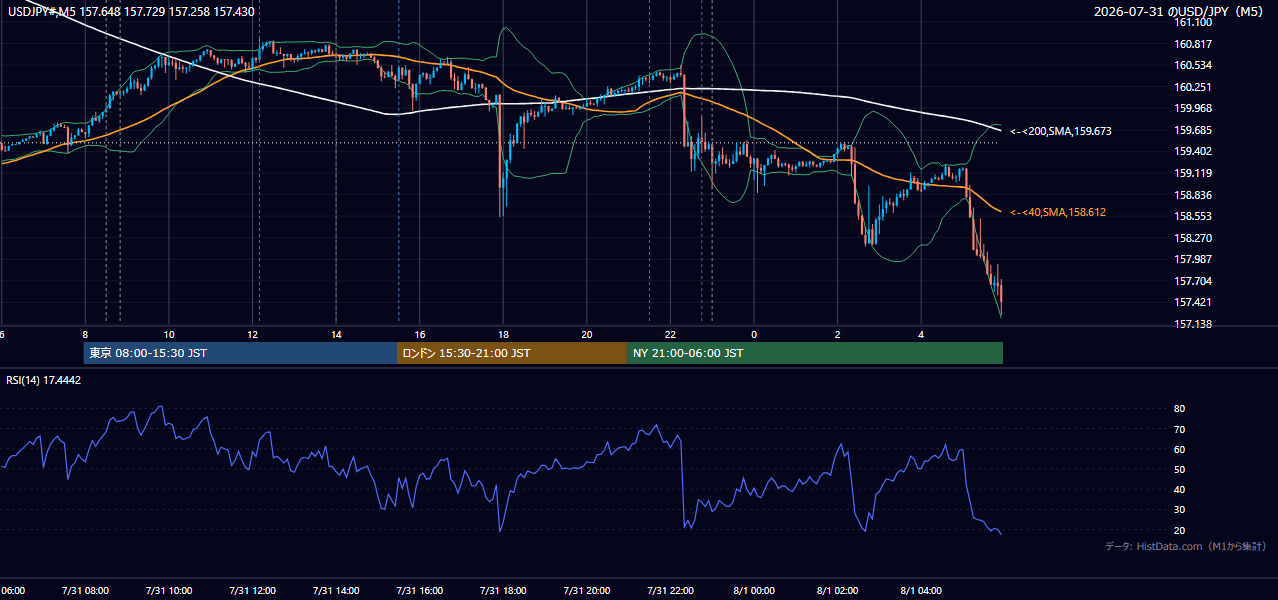Click the hour 22 tick on price chart
Screen dimensions: 1278x600
[x=671, y=334]
